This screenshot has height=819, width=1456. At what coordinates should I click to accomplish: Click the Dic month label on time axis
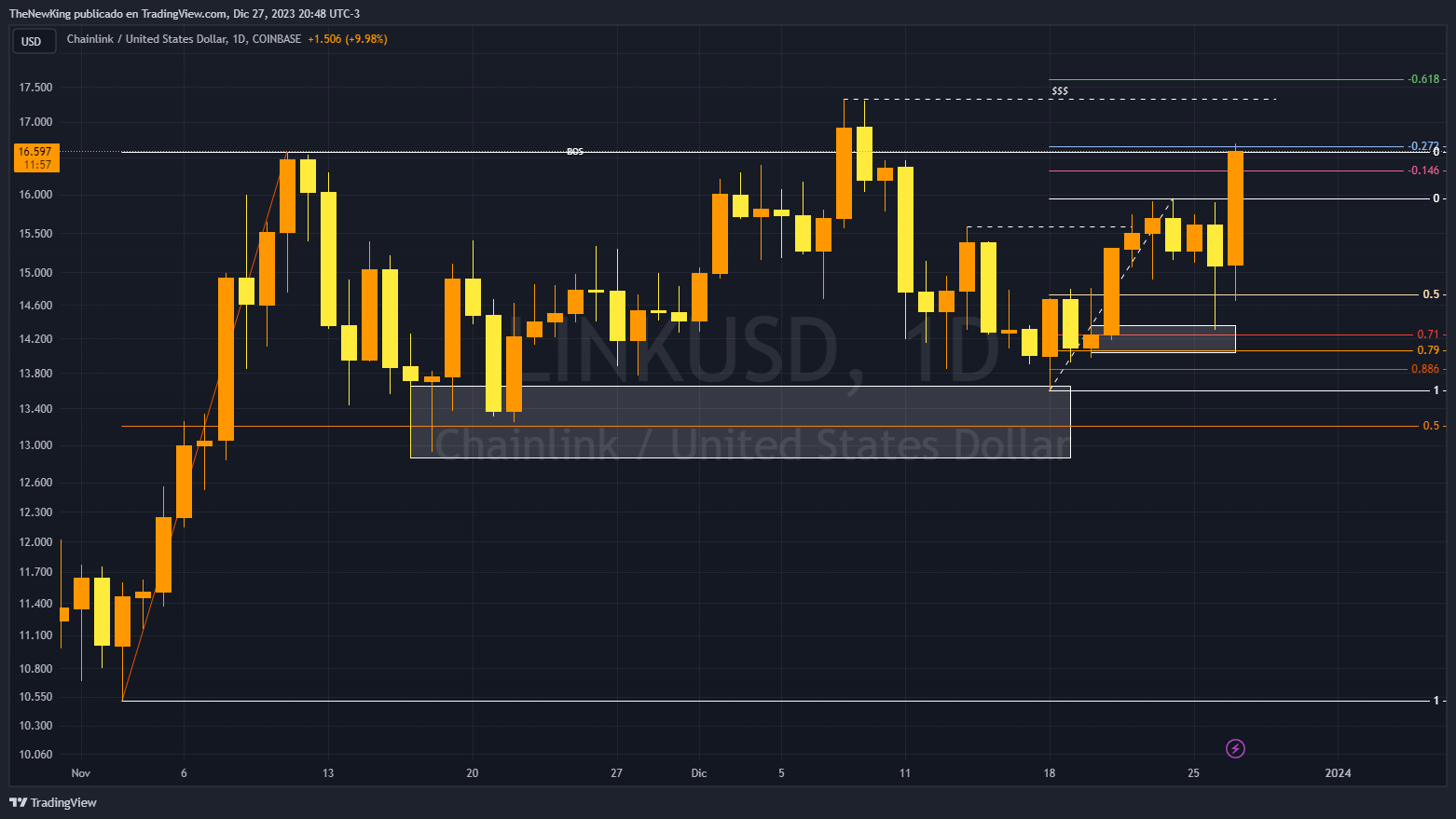[699, 773]
